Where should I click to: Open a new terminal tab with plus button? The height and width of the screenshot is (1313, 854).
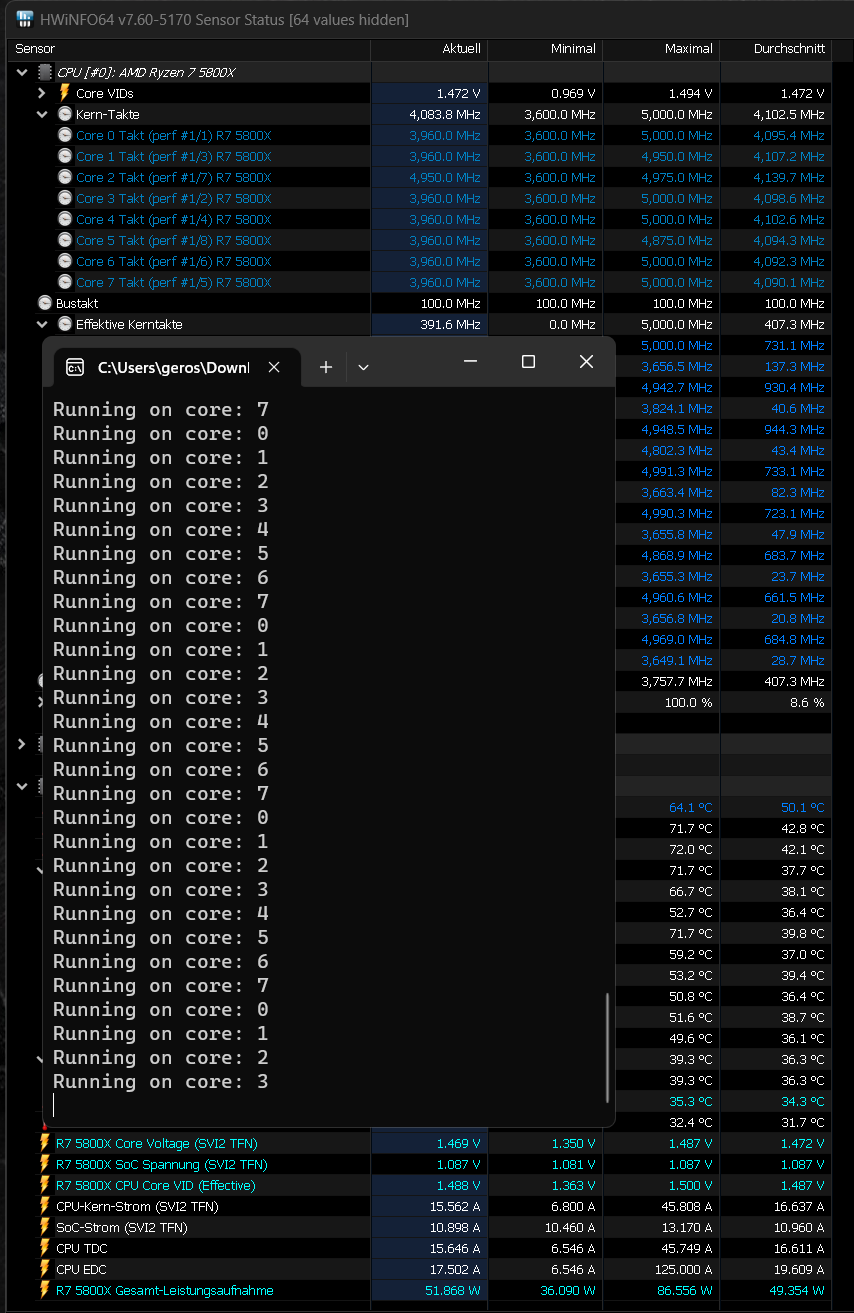point(325,367)
